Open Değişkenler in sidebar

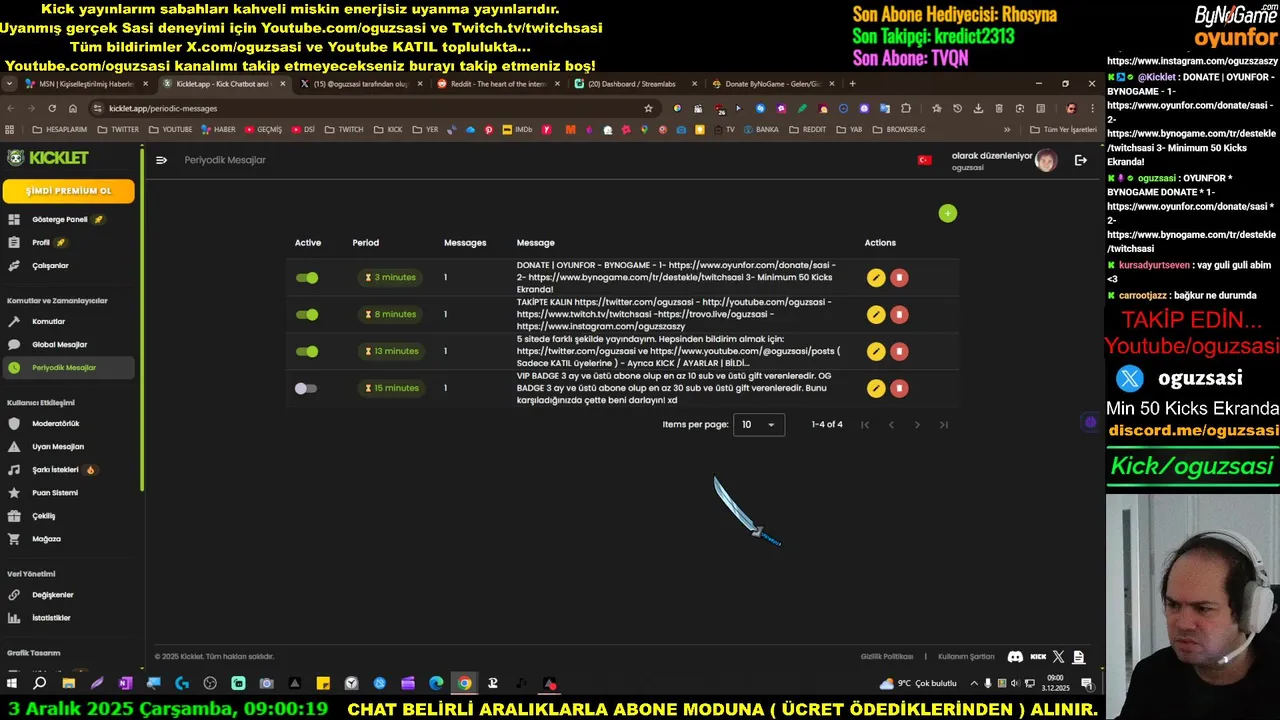tap(68, 595)
